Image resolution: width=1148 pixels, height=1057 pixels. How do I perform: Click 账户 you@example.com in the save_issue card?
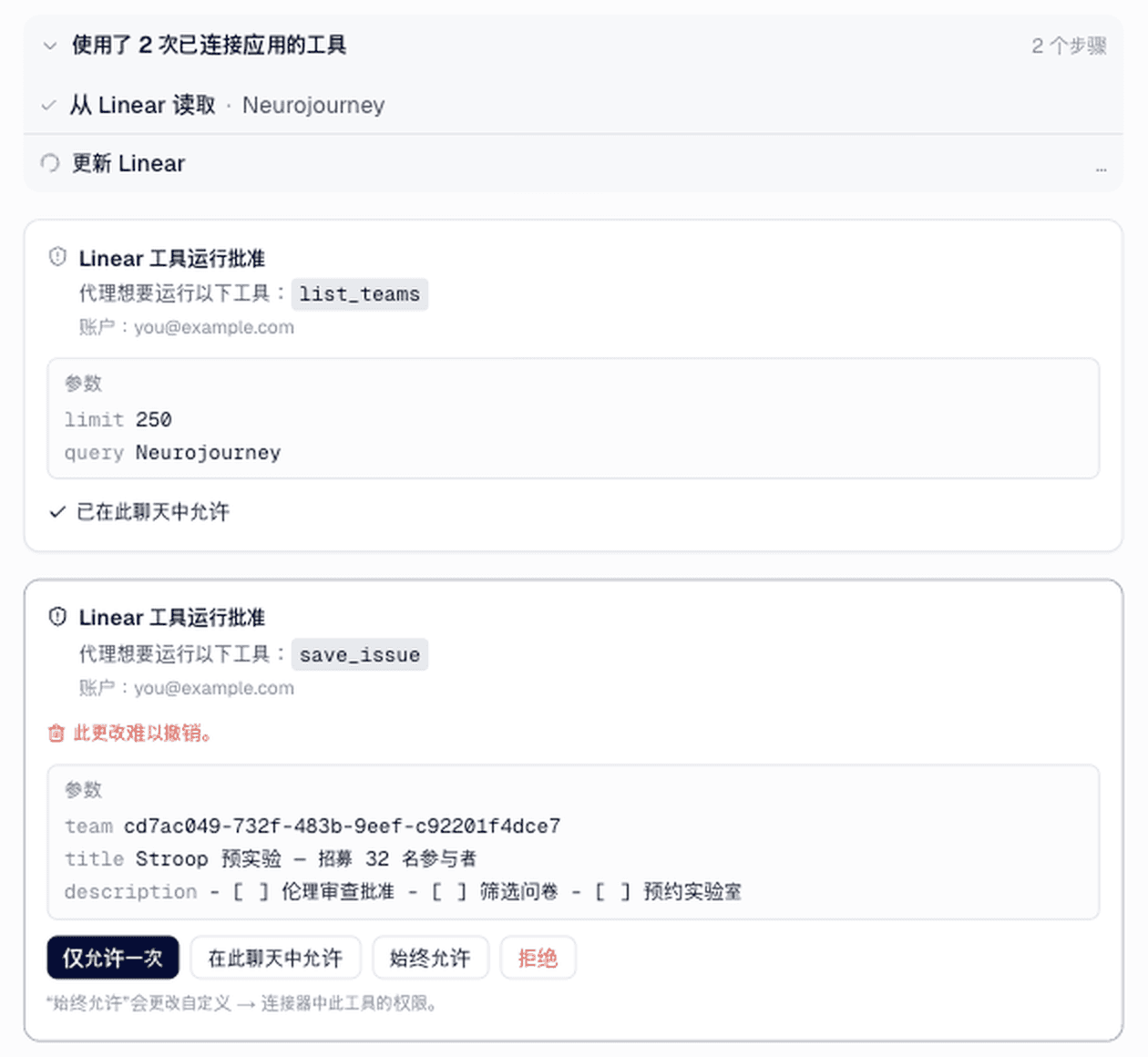(x=187, y=688)
